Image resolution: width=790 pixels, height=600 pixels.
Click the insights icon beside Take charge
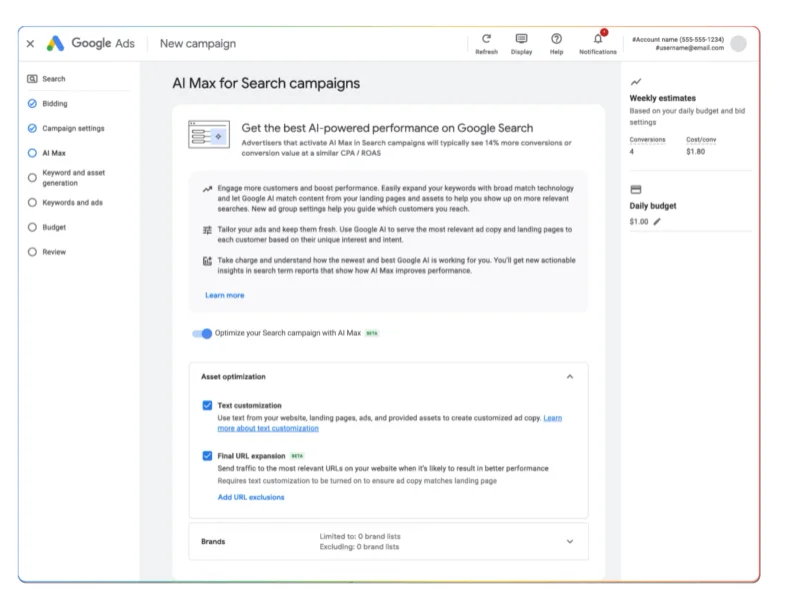(207, 261)
